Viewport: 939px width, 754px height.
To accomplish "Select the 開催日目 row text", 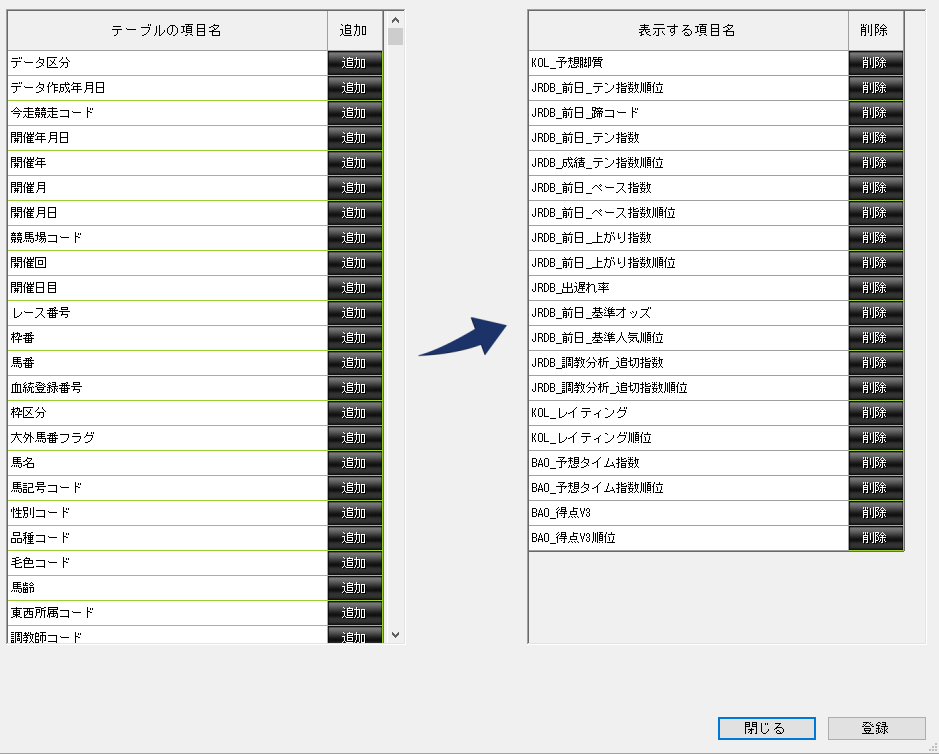I will pyautogui.click(x=34, y=288).
